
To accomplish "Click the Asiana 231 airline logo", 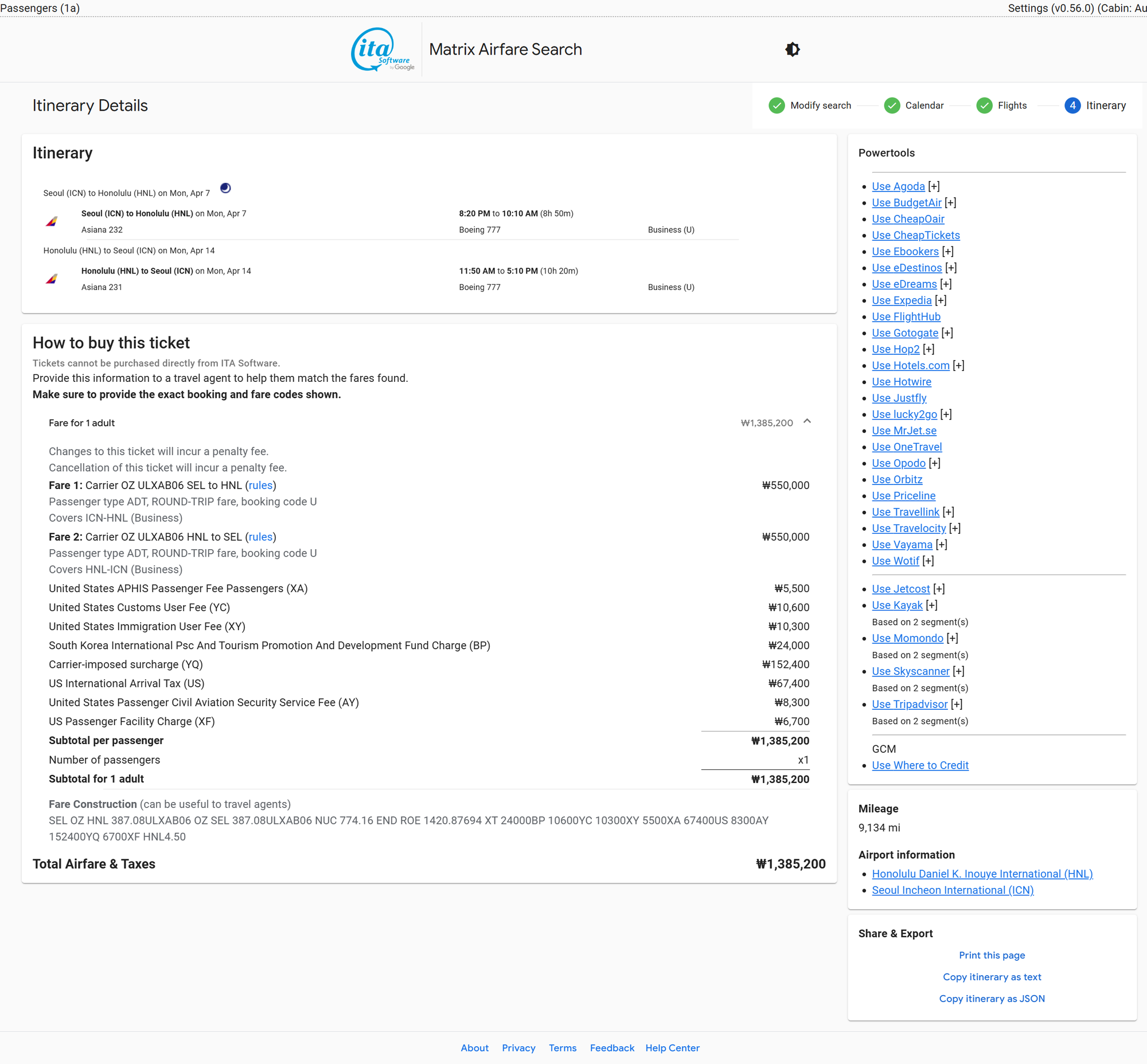I will click(x=52, y=279).
